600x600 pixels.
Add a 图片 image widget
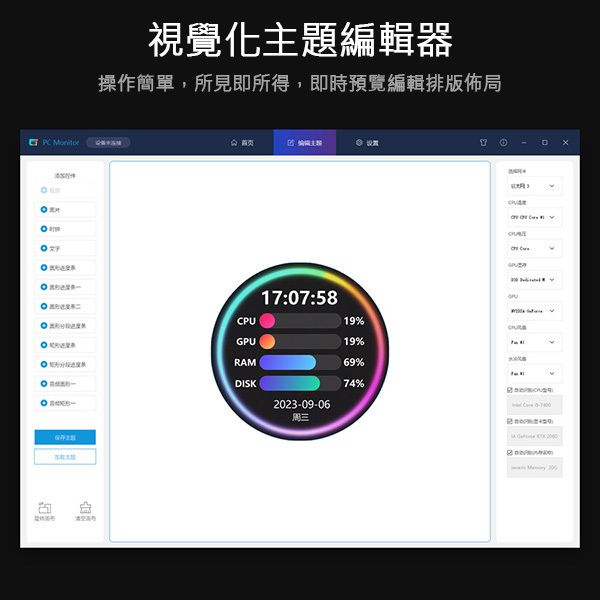click(65, 210)
